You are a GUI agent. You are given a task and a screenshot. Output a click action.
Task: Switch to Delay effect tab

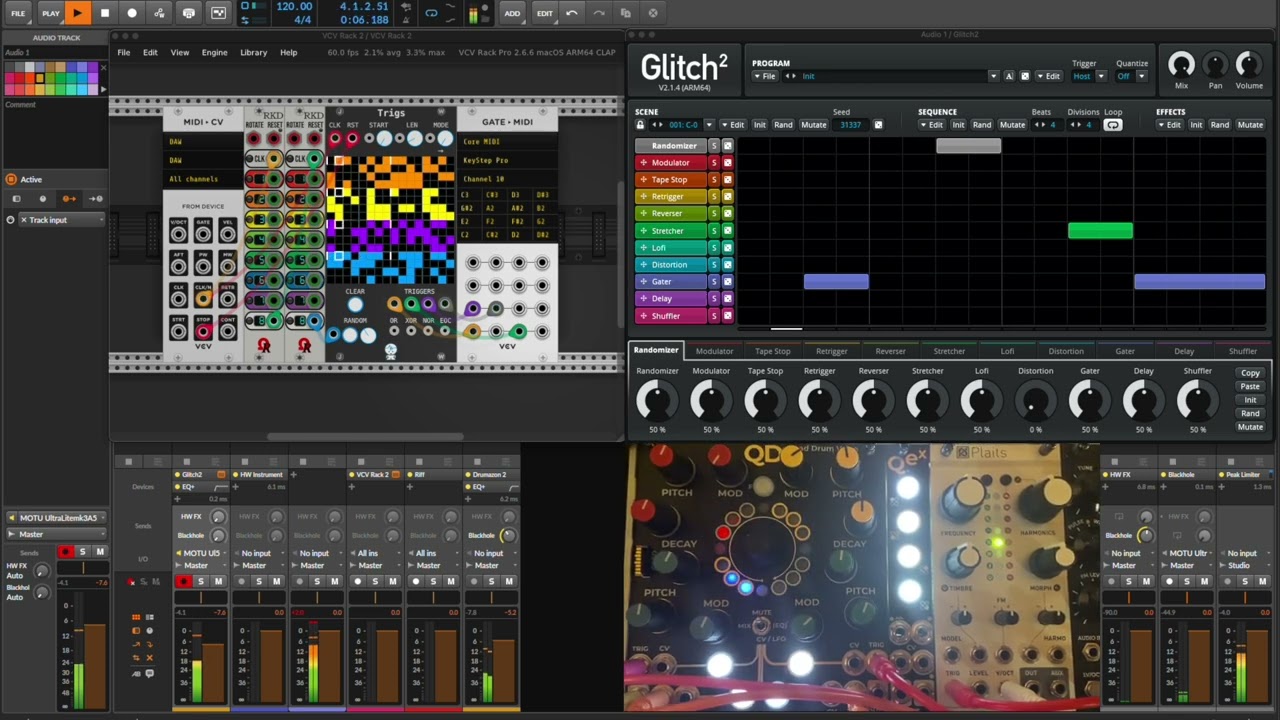(x=1184, y=351)
